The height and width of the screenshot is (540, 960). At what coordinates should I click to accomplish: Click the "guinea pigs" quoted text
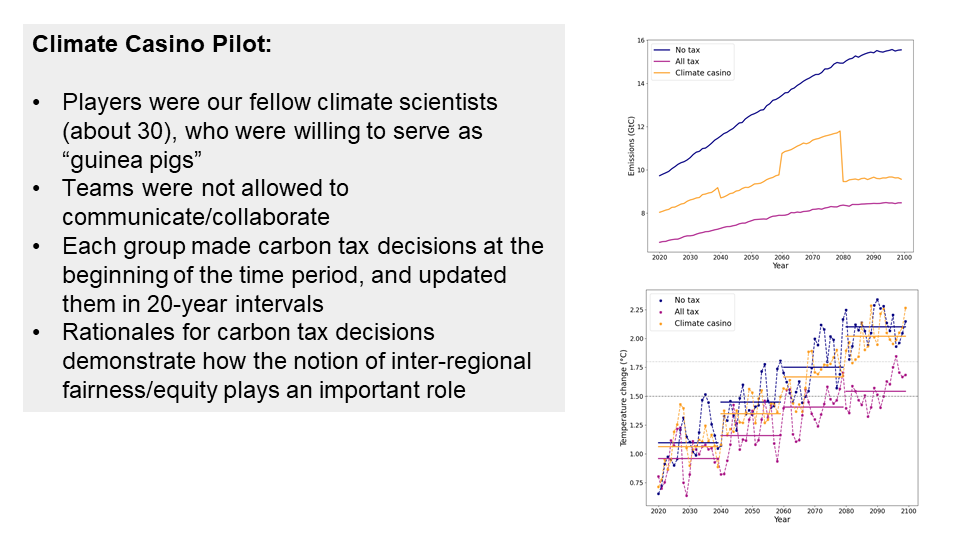click(127, 159)
